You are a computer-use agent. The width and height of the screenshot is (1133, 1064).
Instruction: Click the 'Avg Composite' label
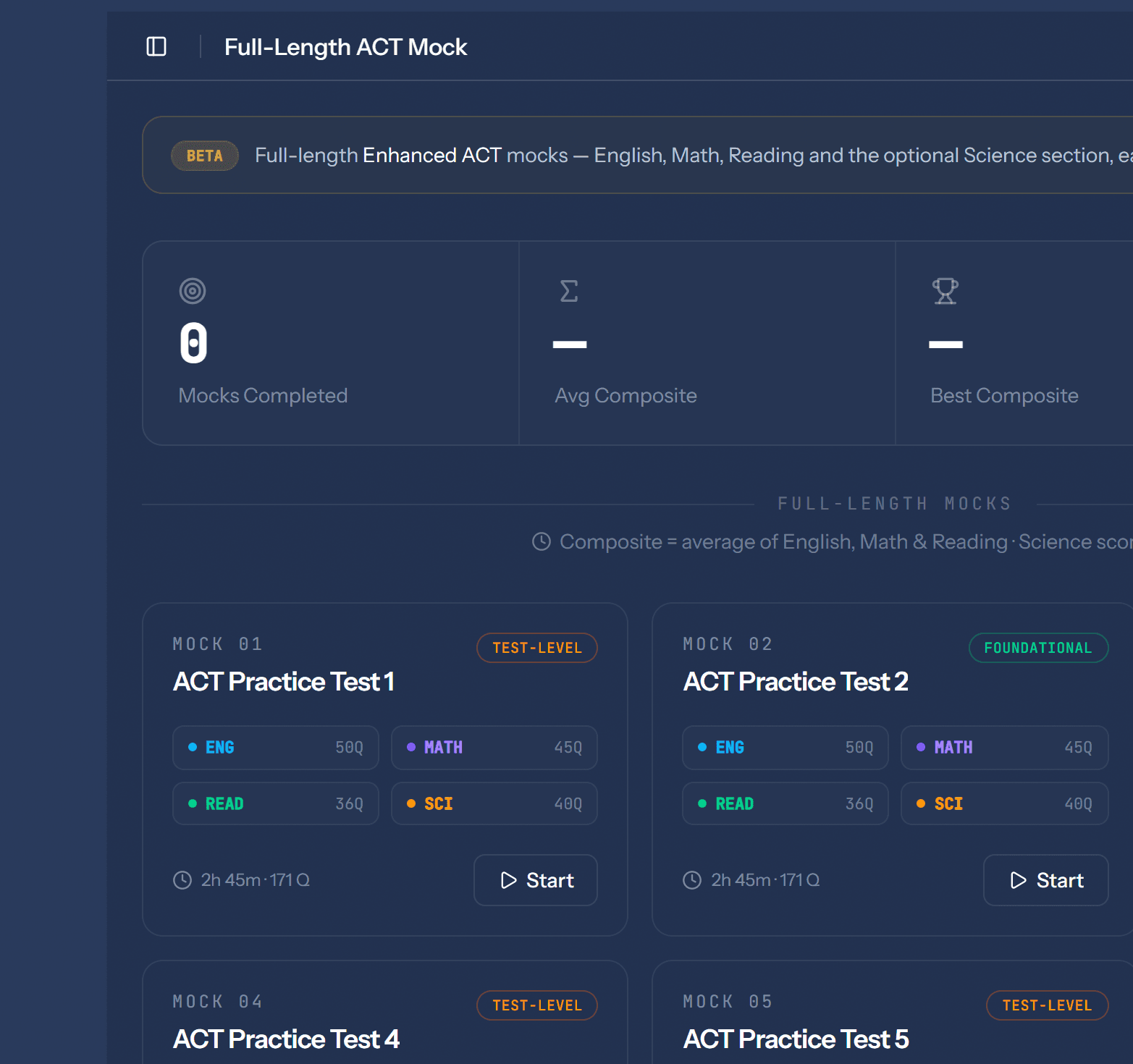coord(626,395)
